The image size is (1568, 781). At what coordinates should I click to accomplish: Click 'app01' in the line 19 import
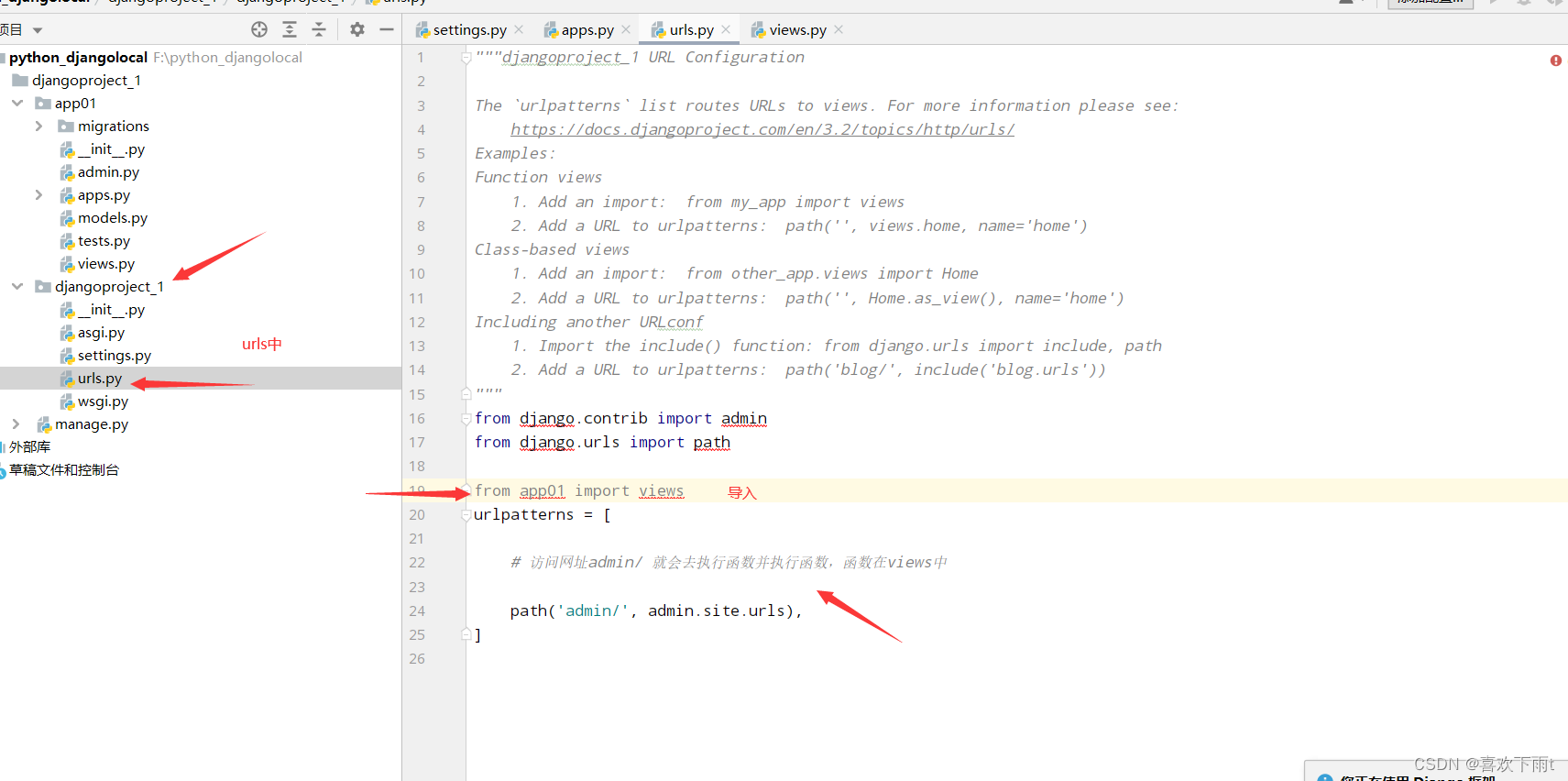click(x=543, y=490)
